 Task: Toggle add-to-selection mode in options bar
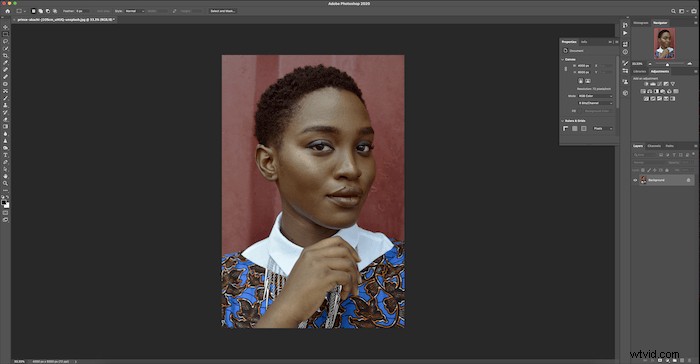point(40,11)
